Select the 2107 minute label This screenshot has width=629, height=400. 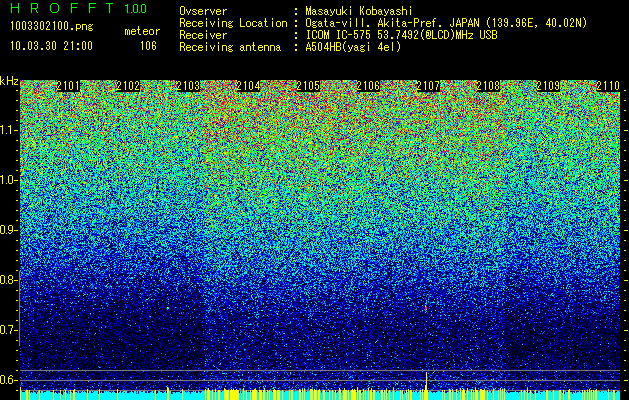pos(428,86)
